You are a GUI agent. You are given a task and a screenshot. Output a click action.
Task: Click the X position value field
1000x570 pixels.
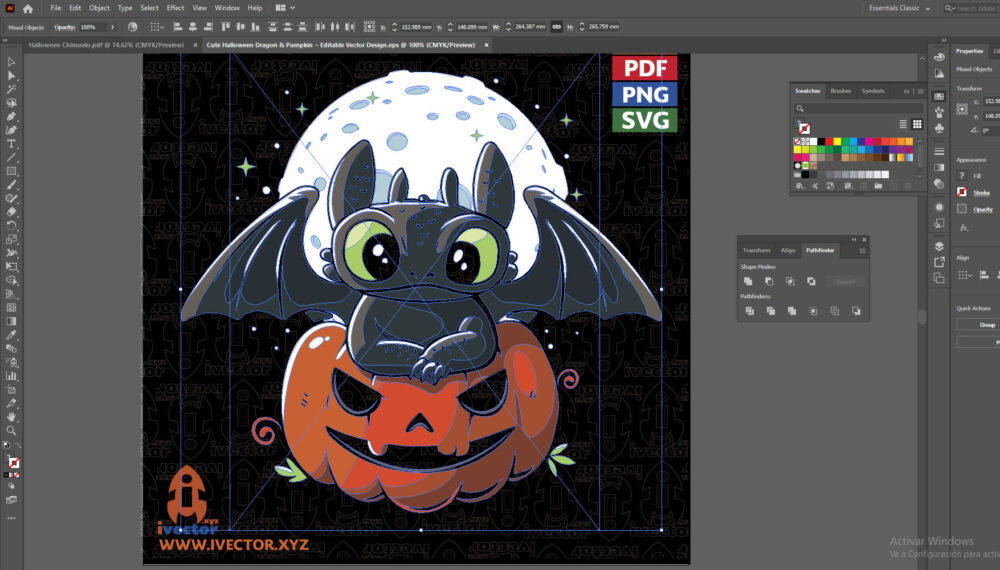pos(416,27)
